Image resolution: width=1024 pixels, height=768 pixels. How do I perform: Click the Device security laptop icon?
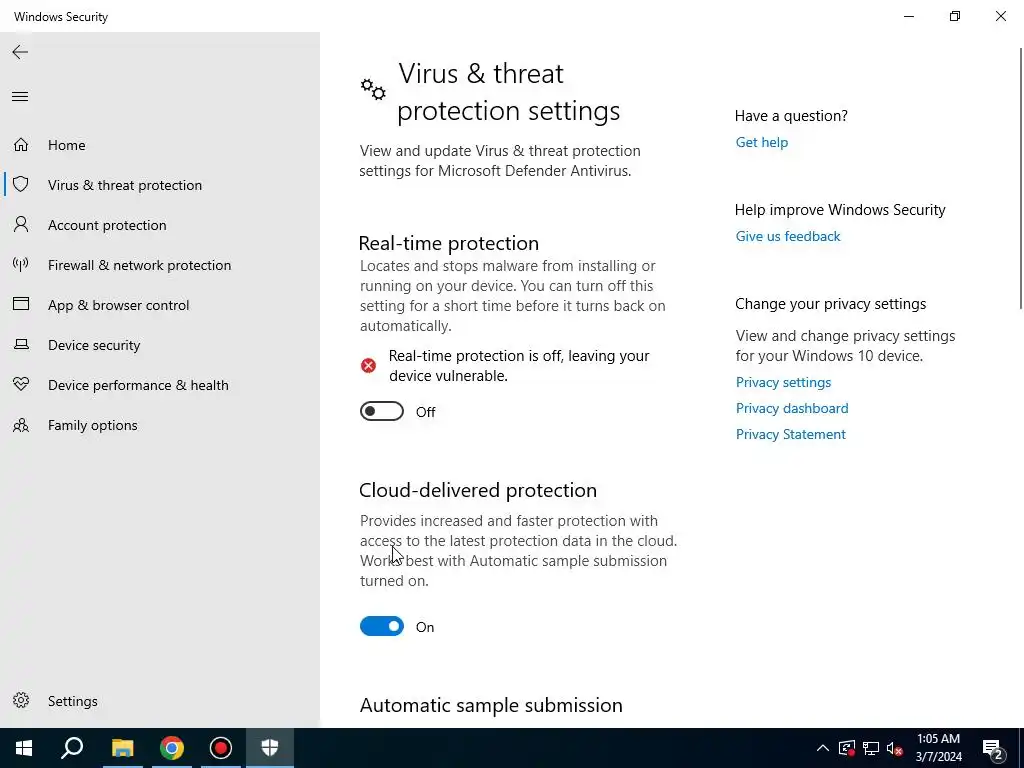21,344
